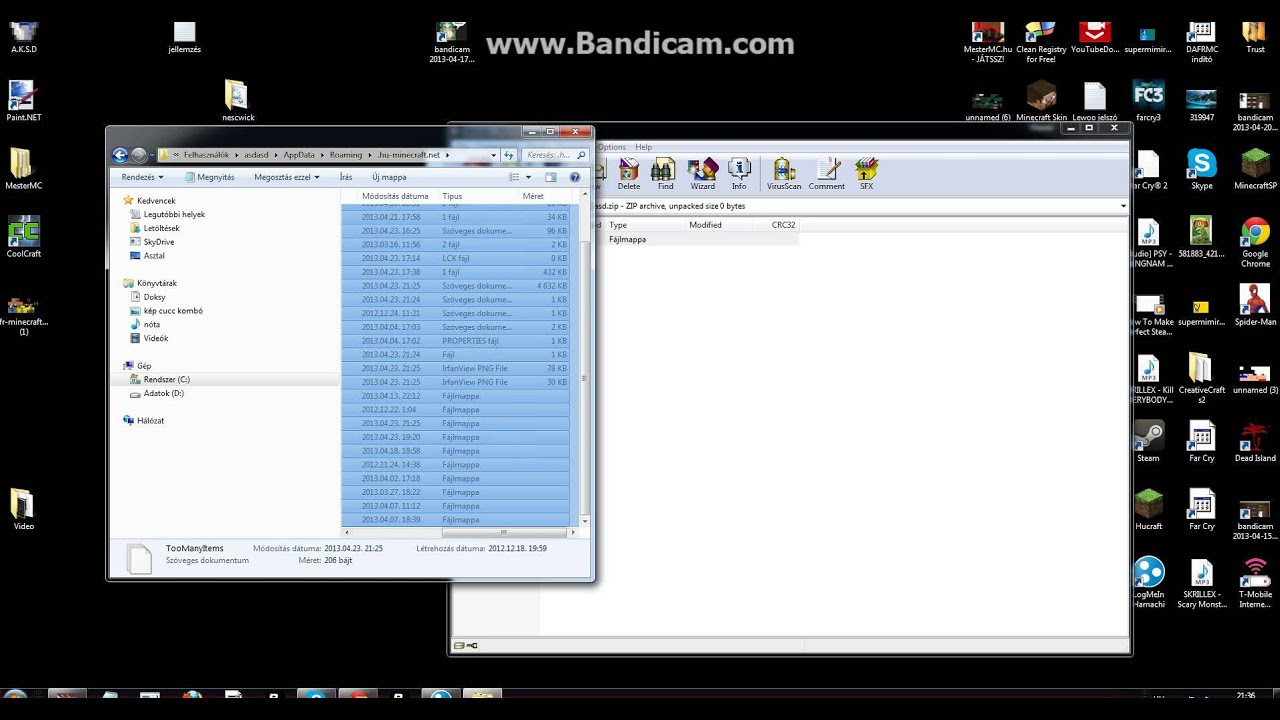Sort by Módosítás dátuma column header
This screenshot has height=720, width=1280.
point(395,196)
